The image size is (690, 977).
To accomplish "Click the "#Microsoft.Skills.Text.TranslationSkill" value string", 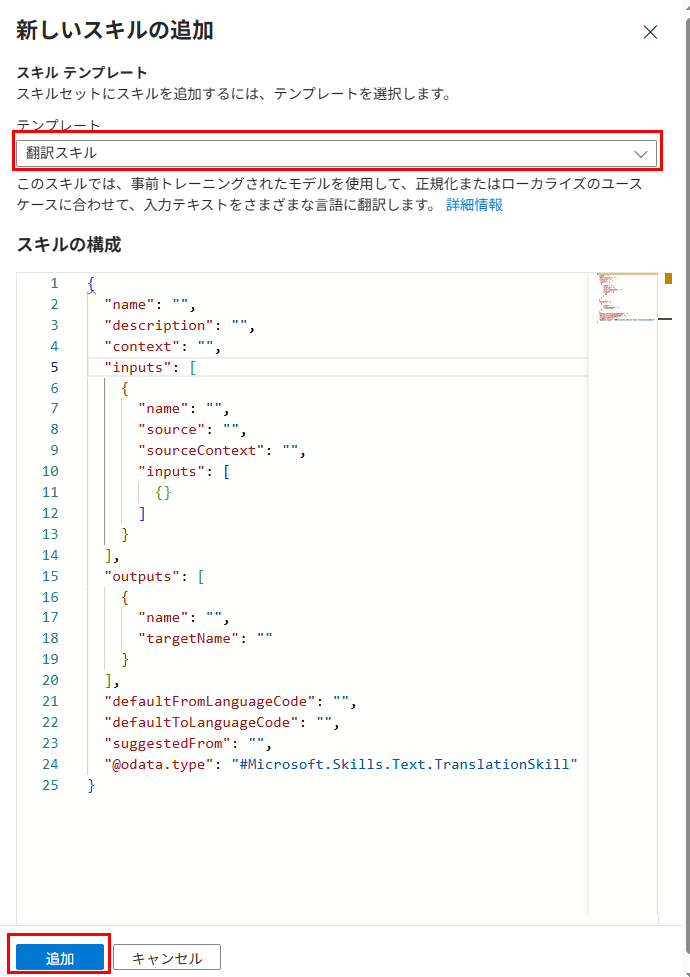I will pyautogui.click(x=415, y=764).
